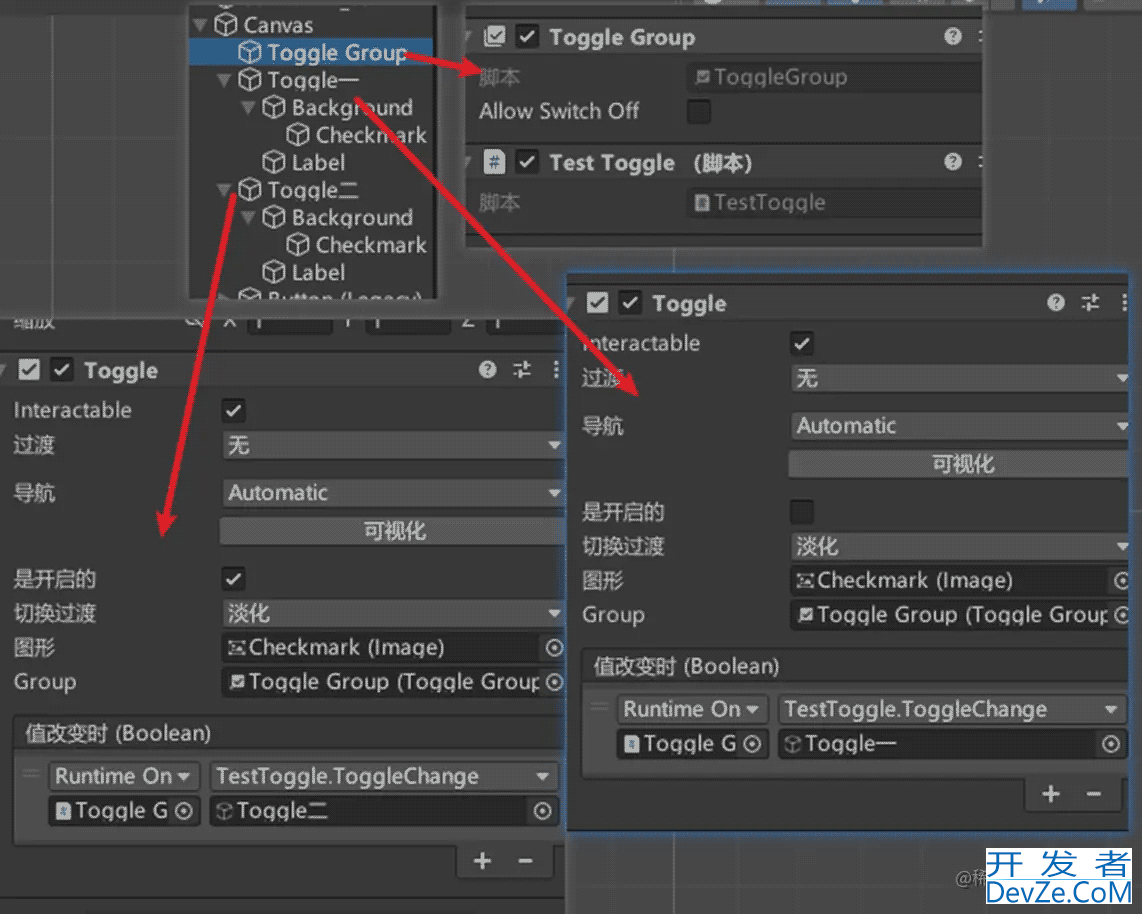Click the cube icon next to Toggle一
This screenshot has height=914, width=1142.
pyautogui.click(x=250, y=79)
